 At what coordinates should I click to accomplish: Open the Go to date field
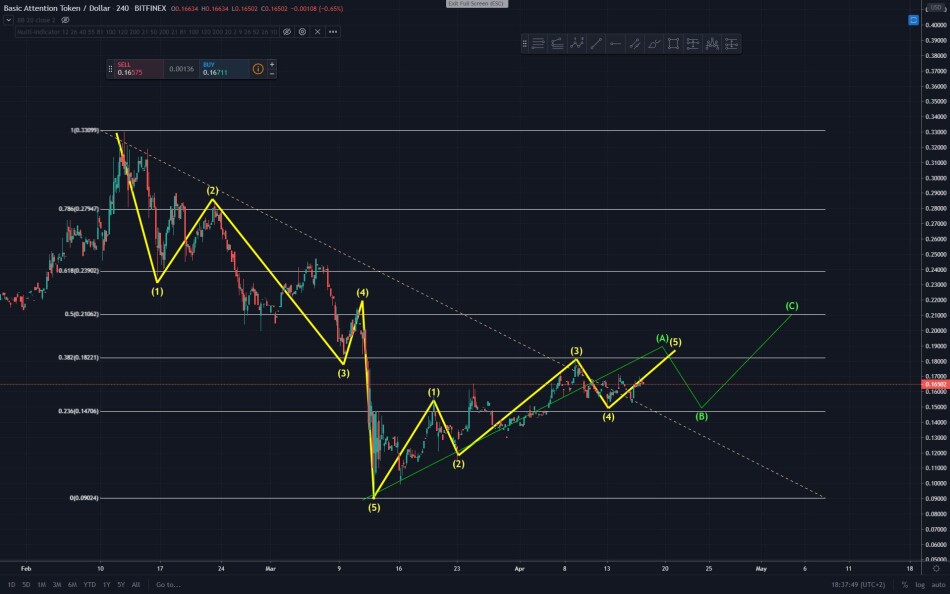tap(168, 585)
